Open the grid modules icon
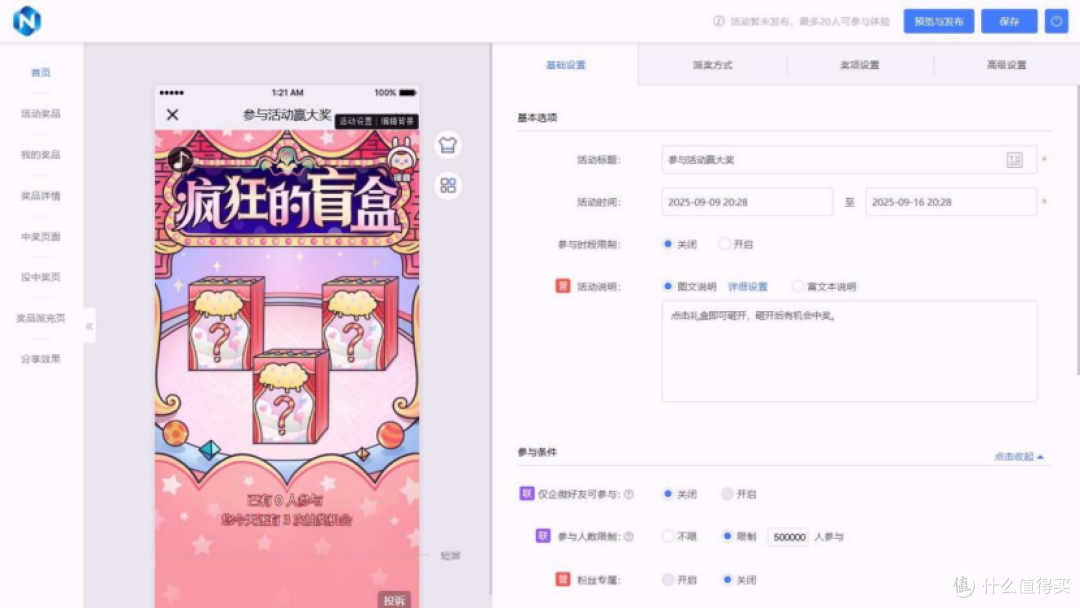 click(x=448, y=185)
